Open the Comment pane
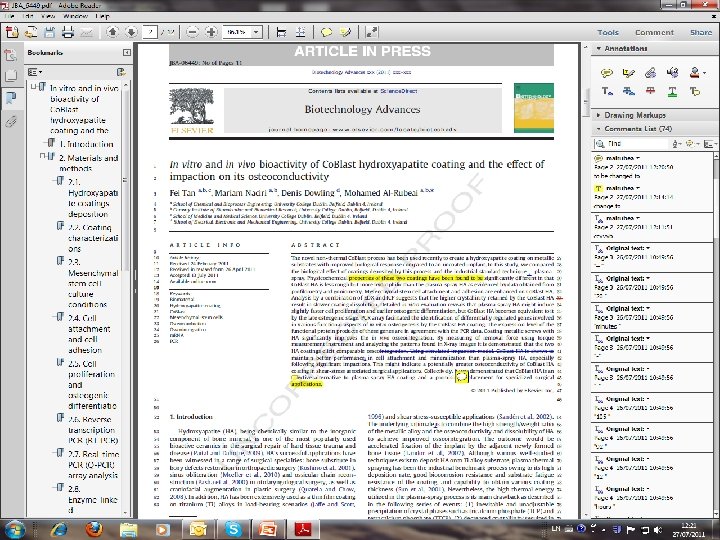Image resolution: width=720 pixels, height=540 pixels. click(x=654, y=32)
